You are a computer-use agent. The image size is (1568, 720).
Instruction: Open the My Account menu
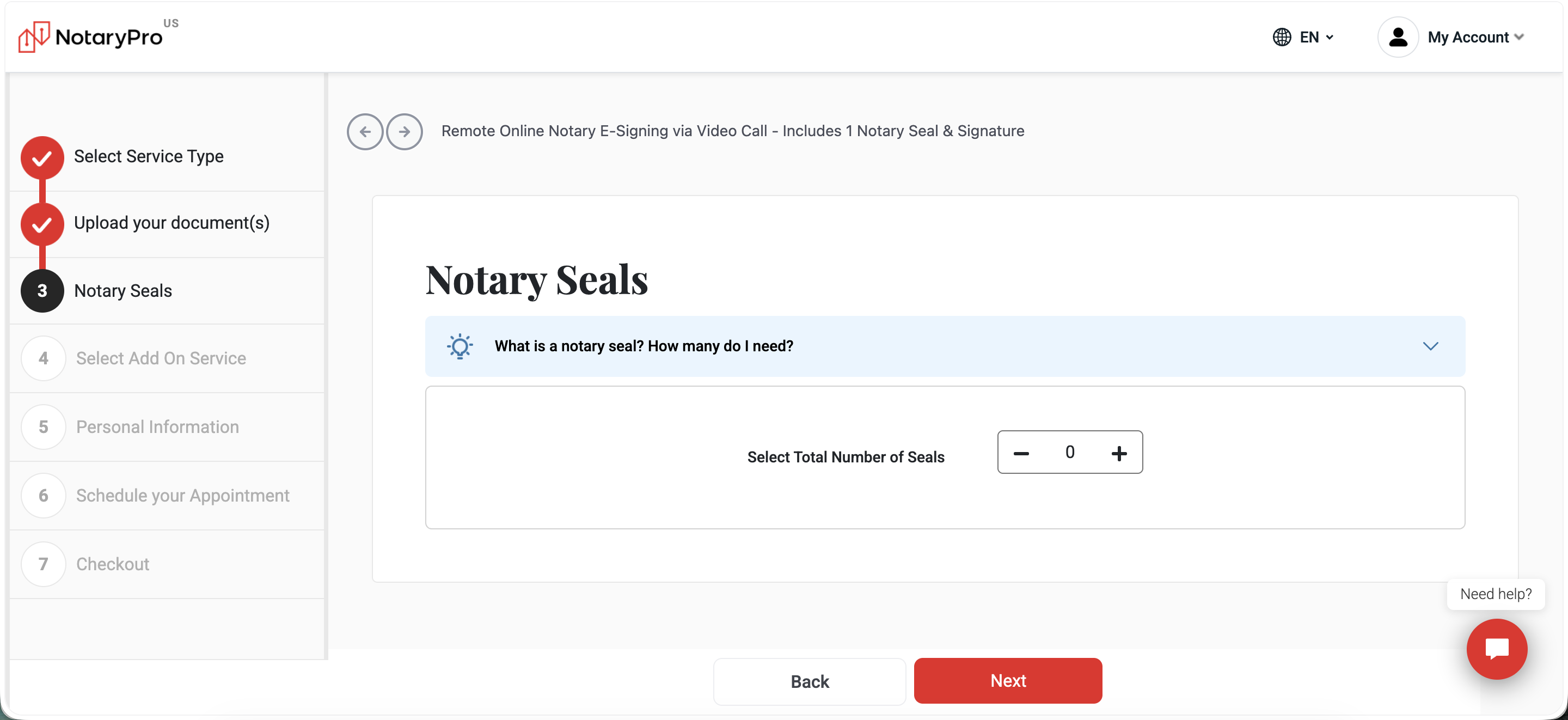[1475, 37]
